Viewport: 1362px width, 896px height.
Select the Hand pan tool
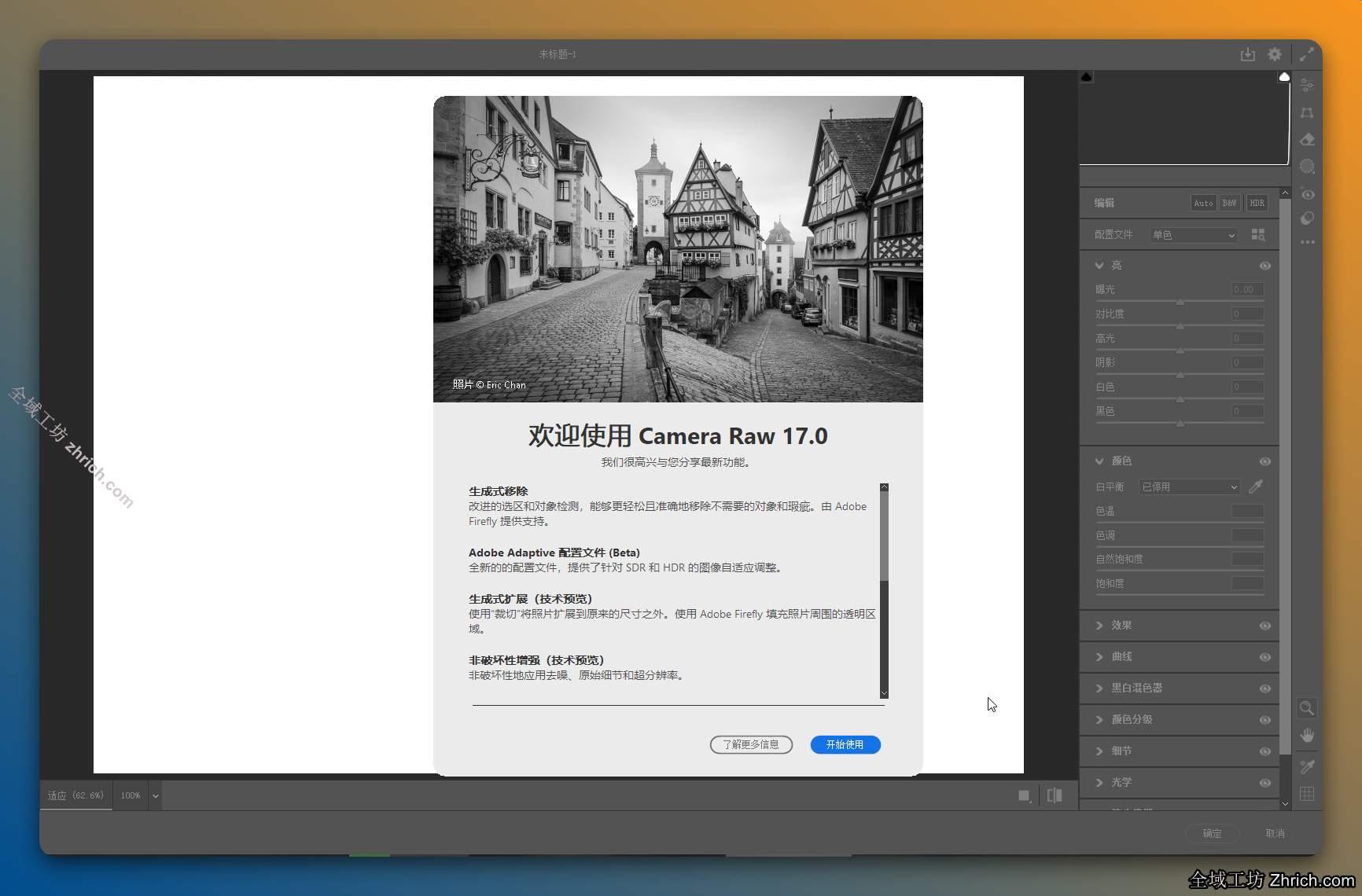1307,736
